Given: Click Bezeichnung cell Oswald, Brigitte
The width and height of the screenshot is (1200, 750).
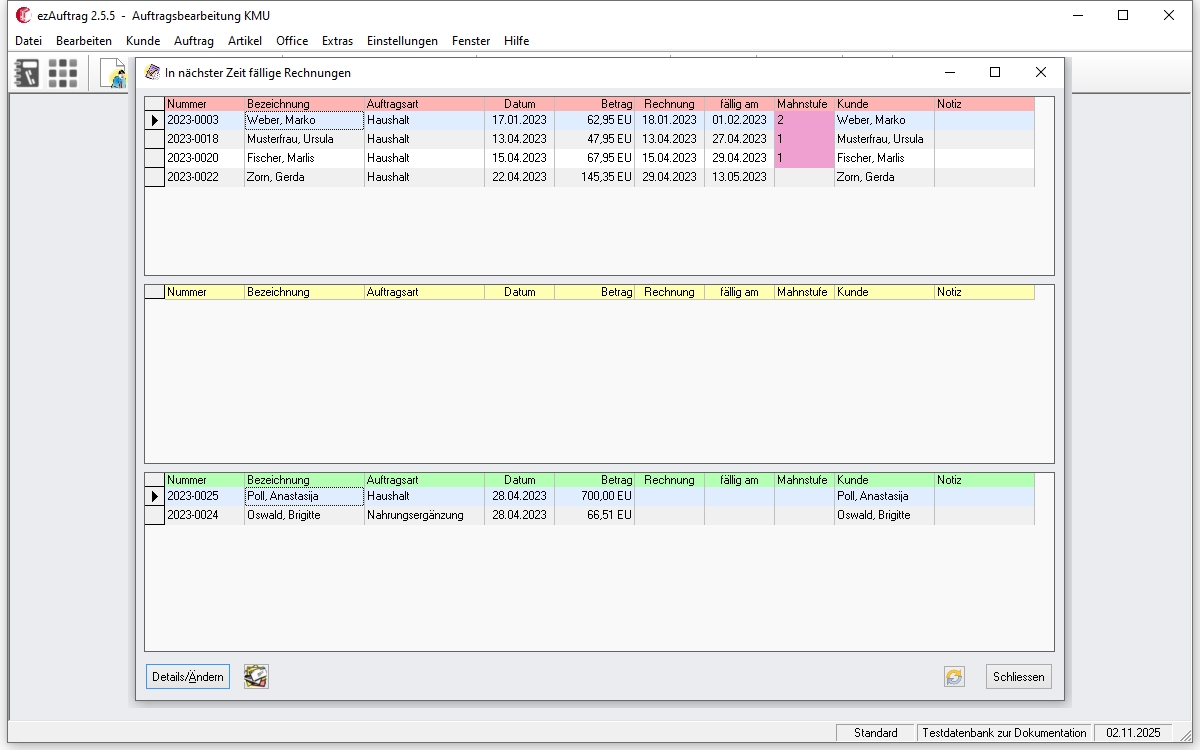Looking at the screenshot, I should pyautogui.click(x=305, y=515).
